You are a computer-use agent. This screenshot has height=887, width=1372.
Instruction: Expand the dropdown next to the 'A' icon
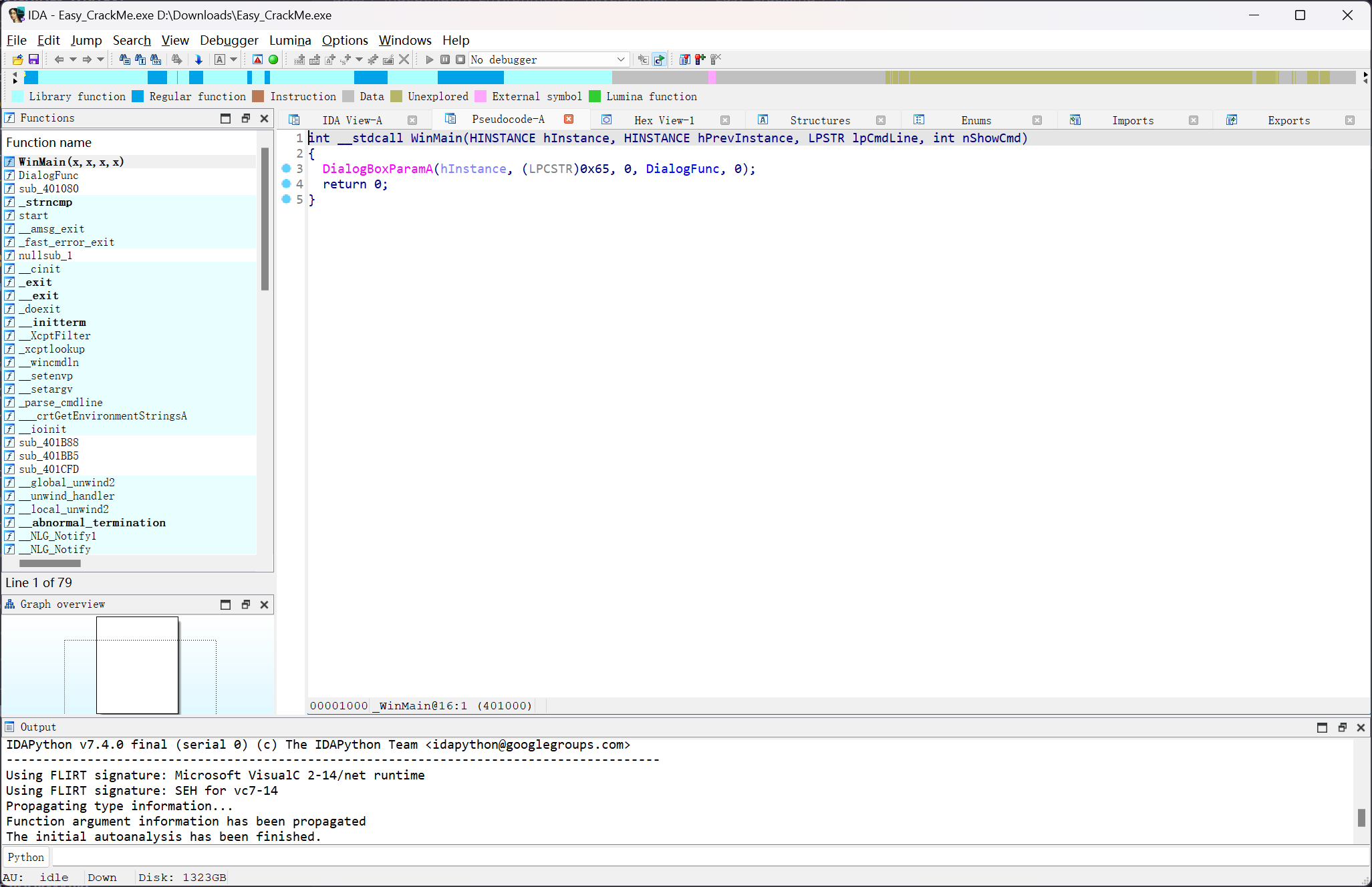[233, 59]
